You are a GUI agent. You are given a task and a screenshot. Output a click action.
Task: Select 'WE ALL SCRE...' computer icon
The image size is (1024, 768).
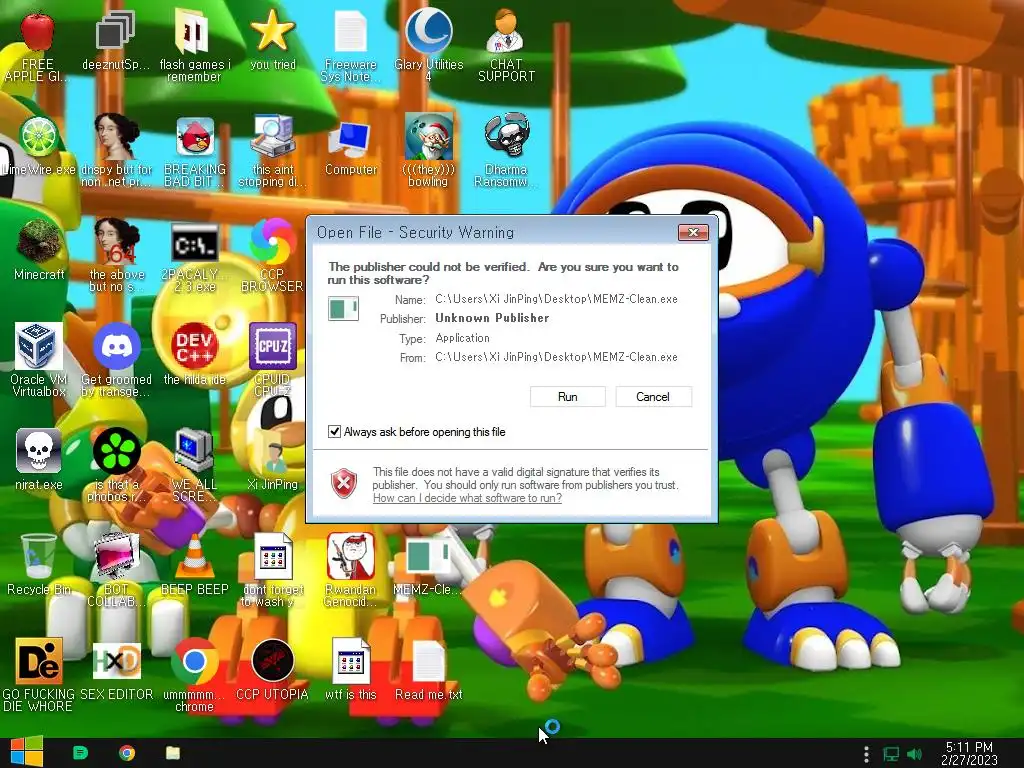195,466
